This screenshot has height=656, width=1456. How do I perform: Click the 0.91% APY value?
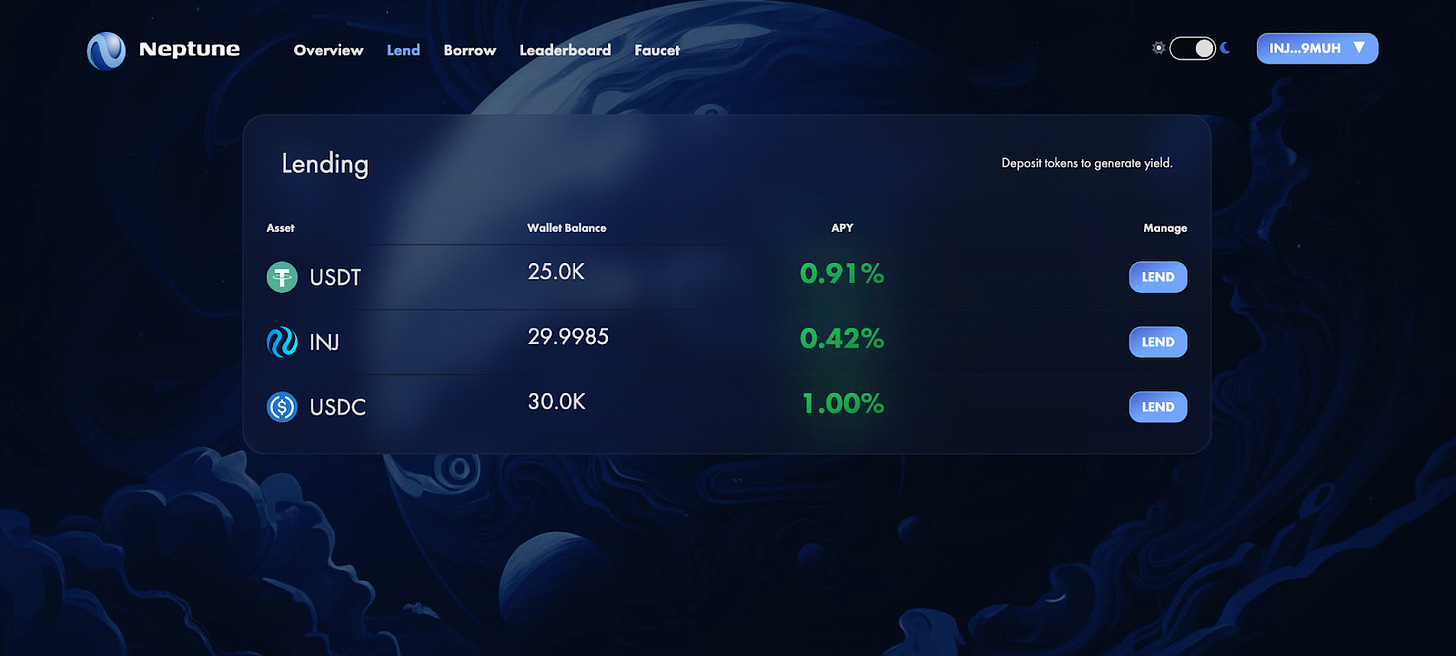pos(842,274)
